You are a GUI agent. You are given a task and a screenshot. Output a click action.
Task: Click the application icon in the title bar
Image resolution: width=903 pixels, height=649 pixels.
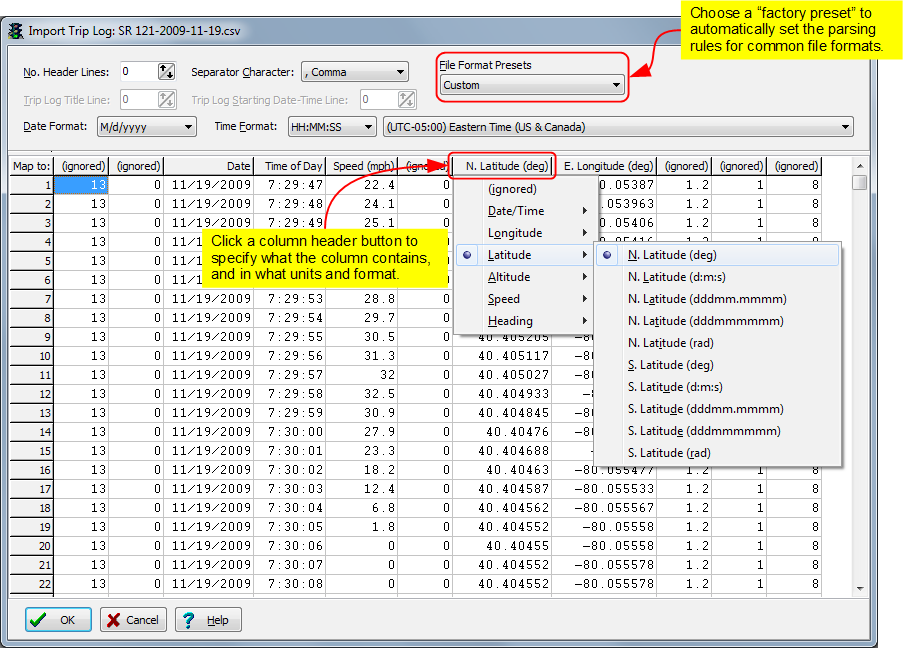pyautogui.click(x=15, y=31)
